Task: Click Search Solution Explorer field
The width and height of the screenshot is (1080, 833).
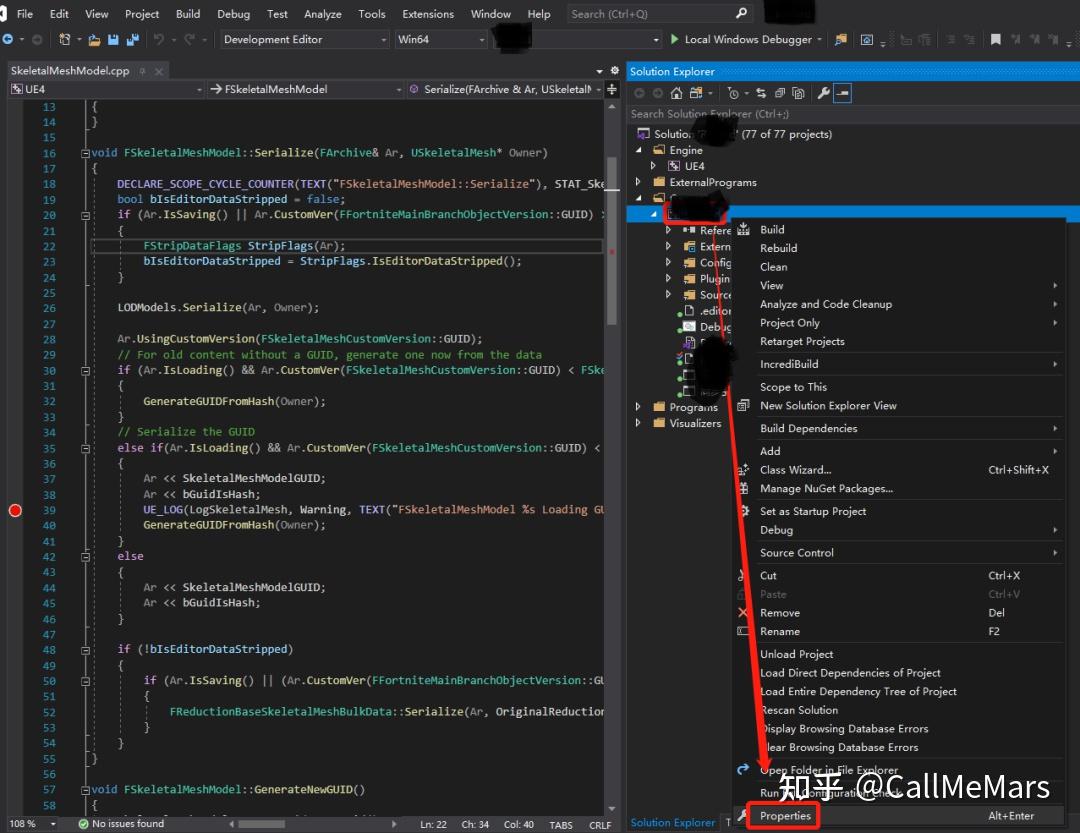Action: tap(853, 114)
